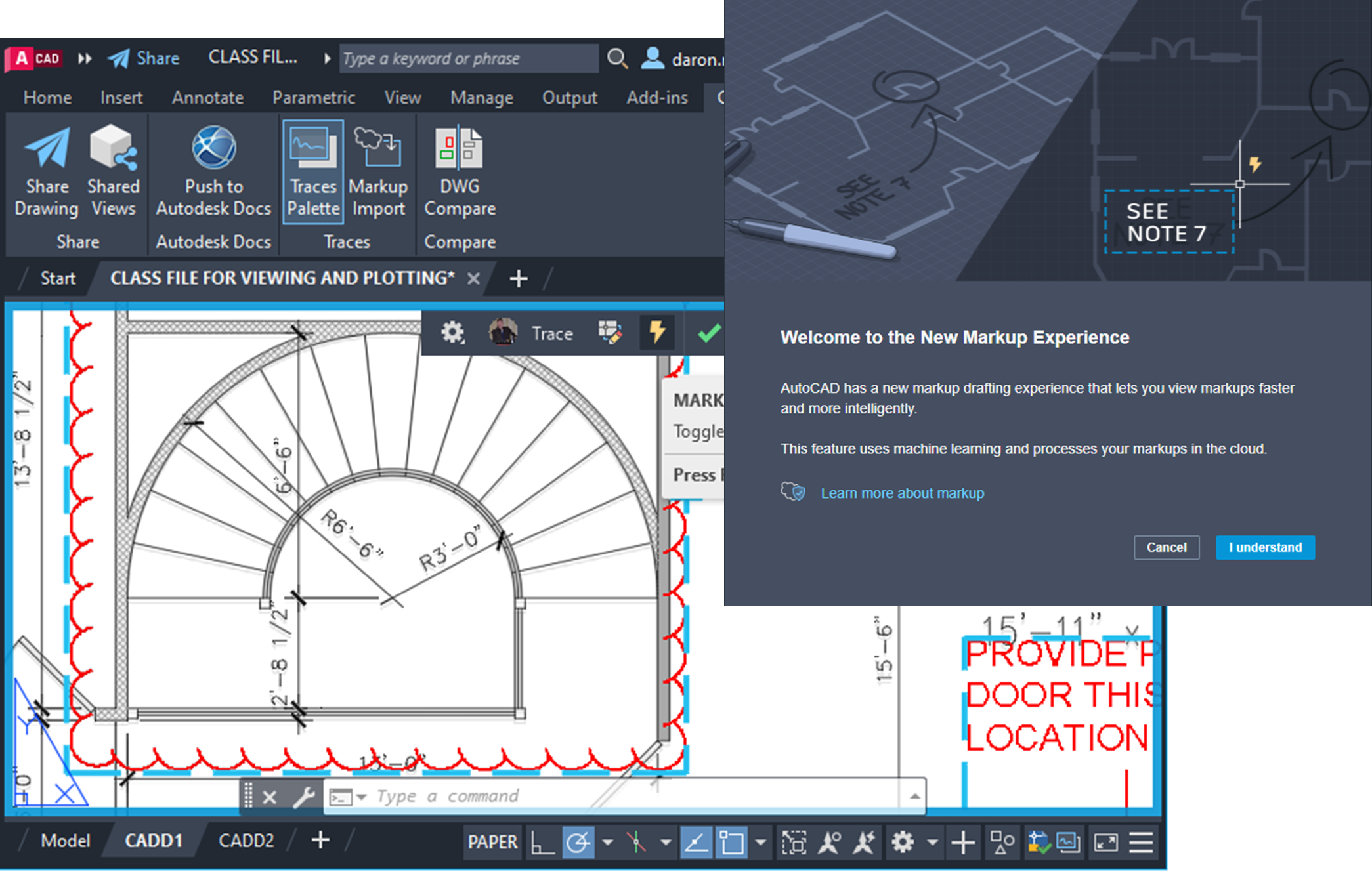Viewport: 1372px width, 876px height.
Task: Toggle Clean Screen in status bar
Action: click(x=1105, y=842)
